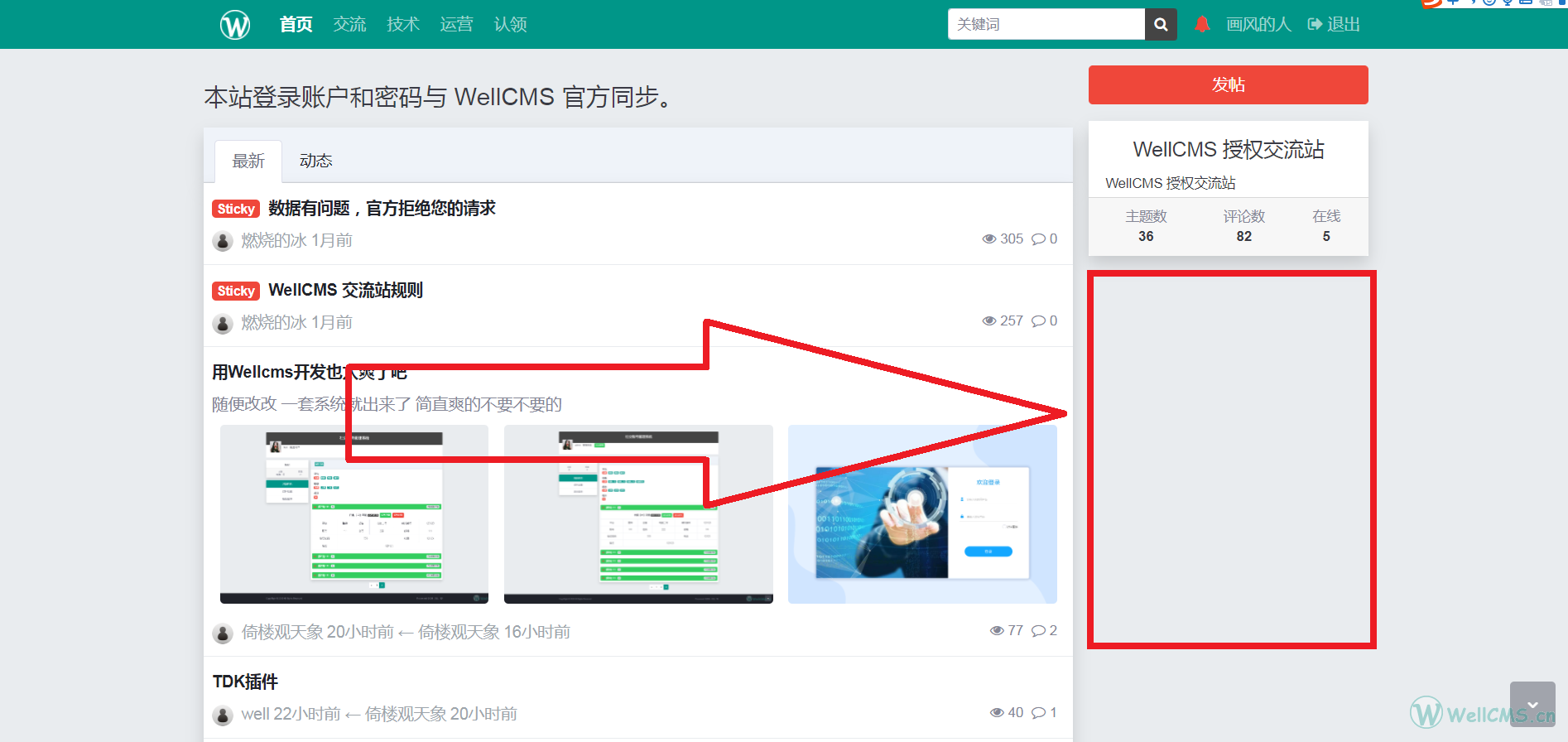Open post 用Wellcms开发也太爽了吧
The width and height of the screenshot is (1568, 742).
tap(310, 372)
